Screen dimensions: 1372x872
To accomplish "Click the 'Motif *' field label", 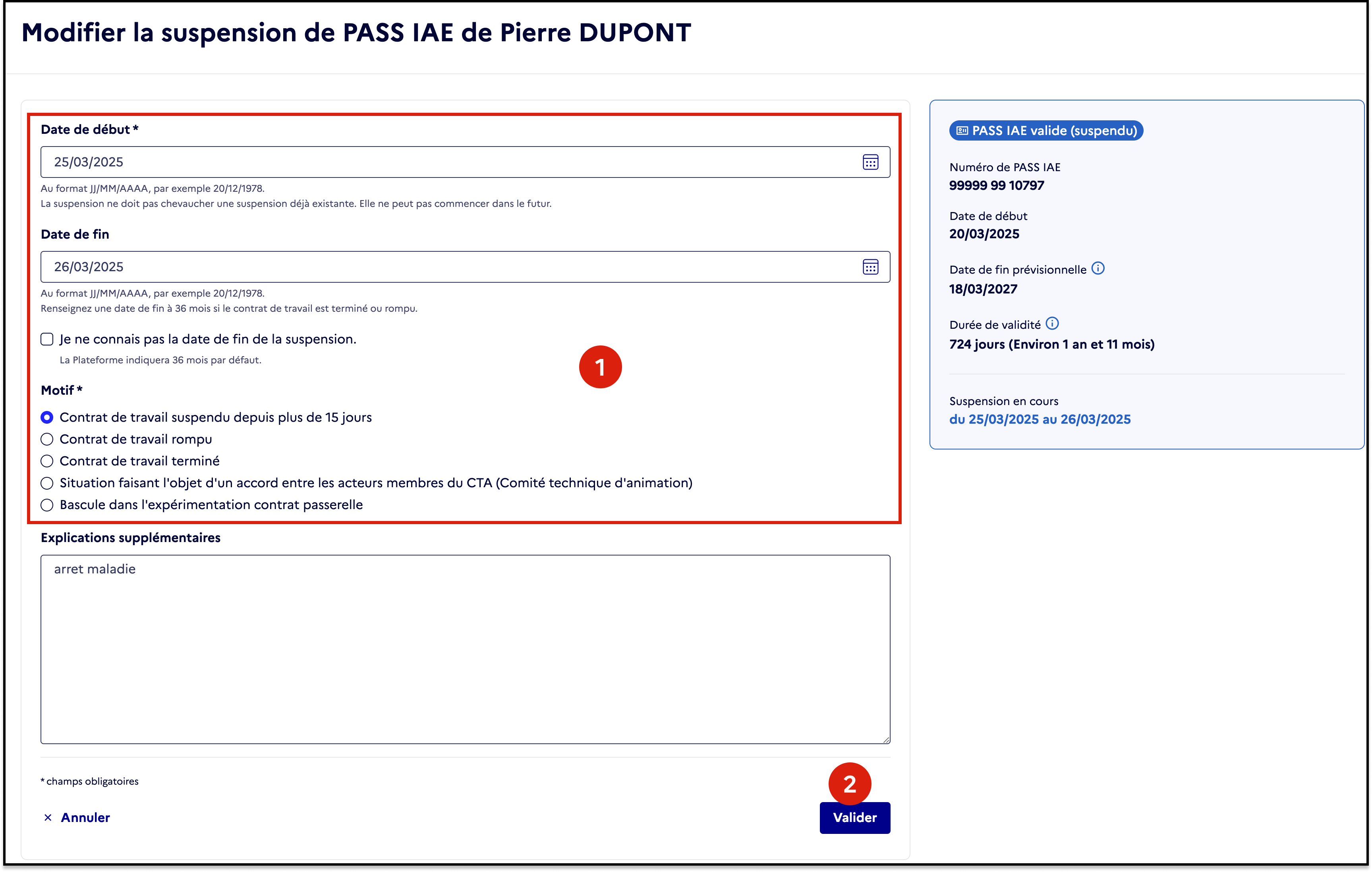I will (62, 390).
